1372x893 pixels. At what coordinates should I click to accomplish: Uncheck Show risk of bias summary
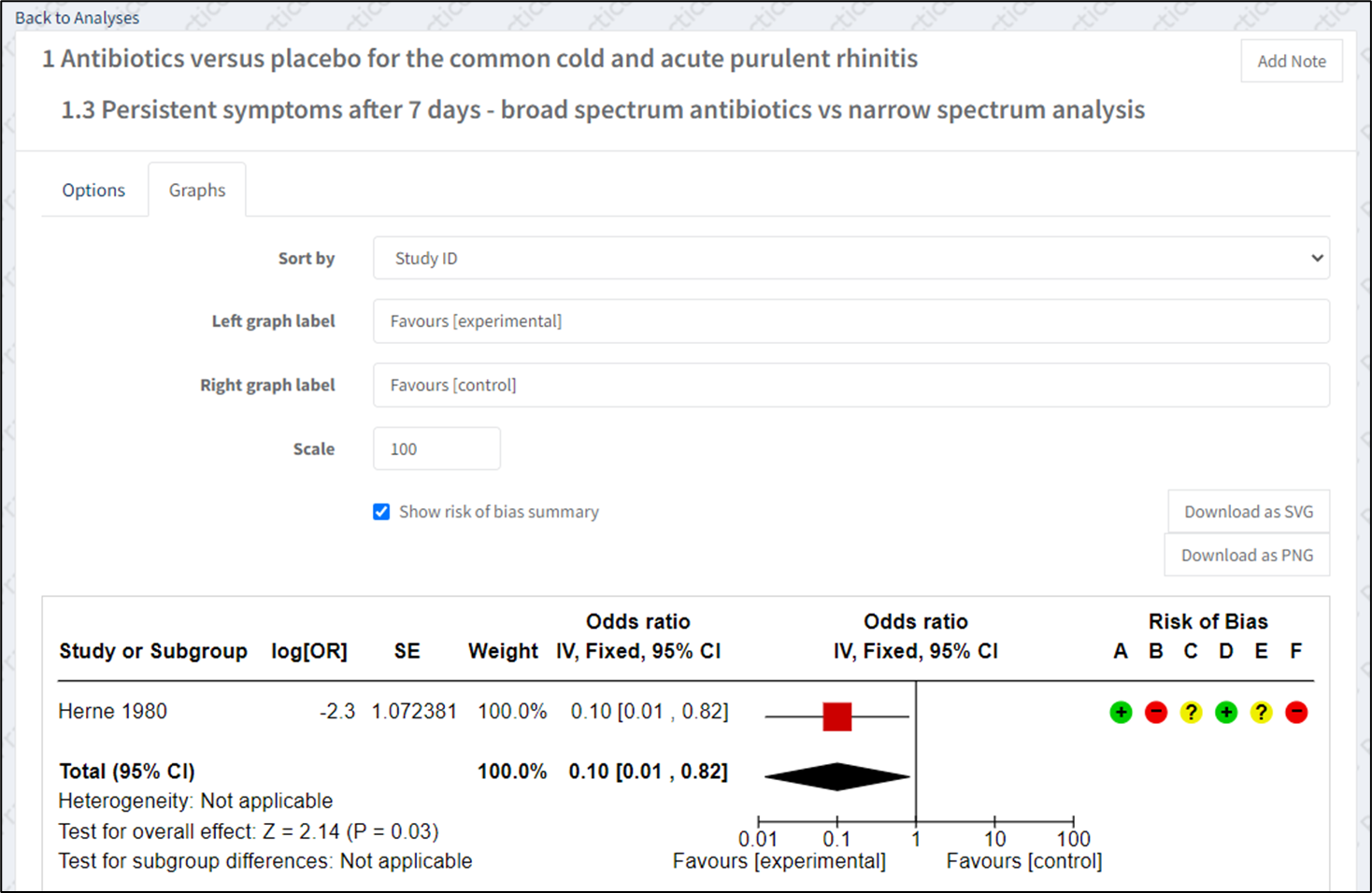pyautogui.click(x=381, y=512)
